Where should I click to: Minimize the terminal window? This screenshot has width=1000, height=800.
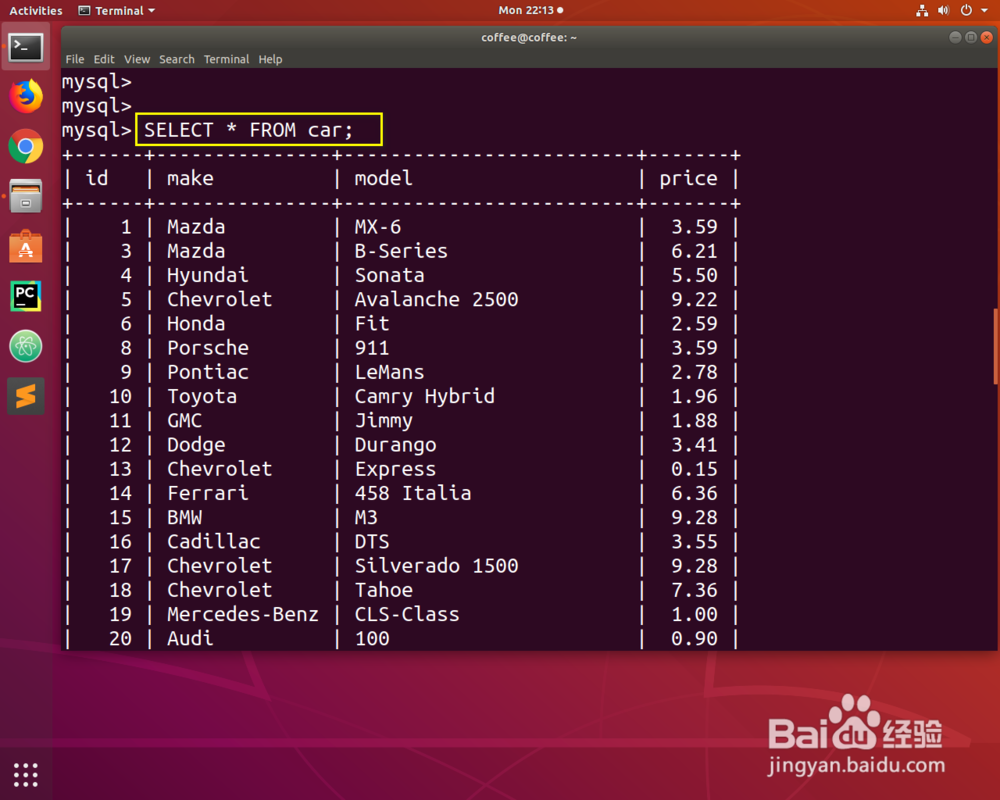(955, 38)
